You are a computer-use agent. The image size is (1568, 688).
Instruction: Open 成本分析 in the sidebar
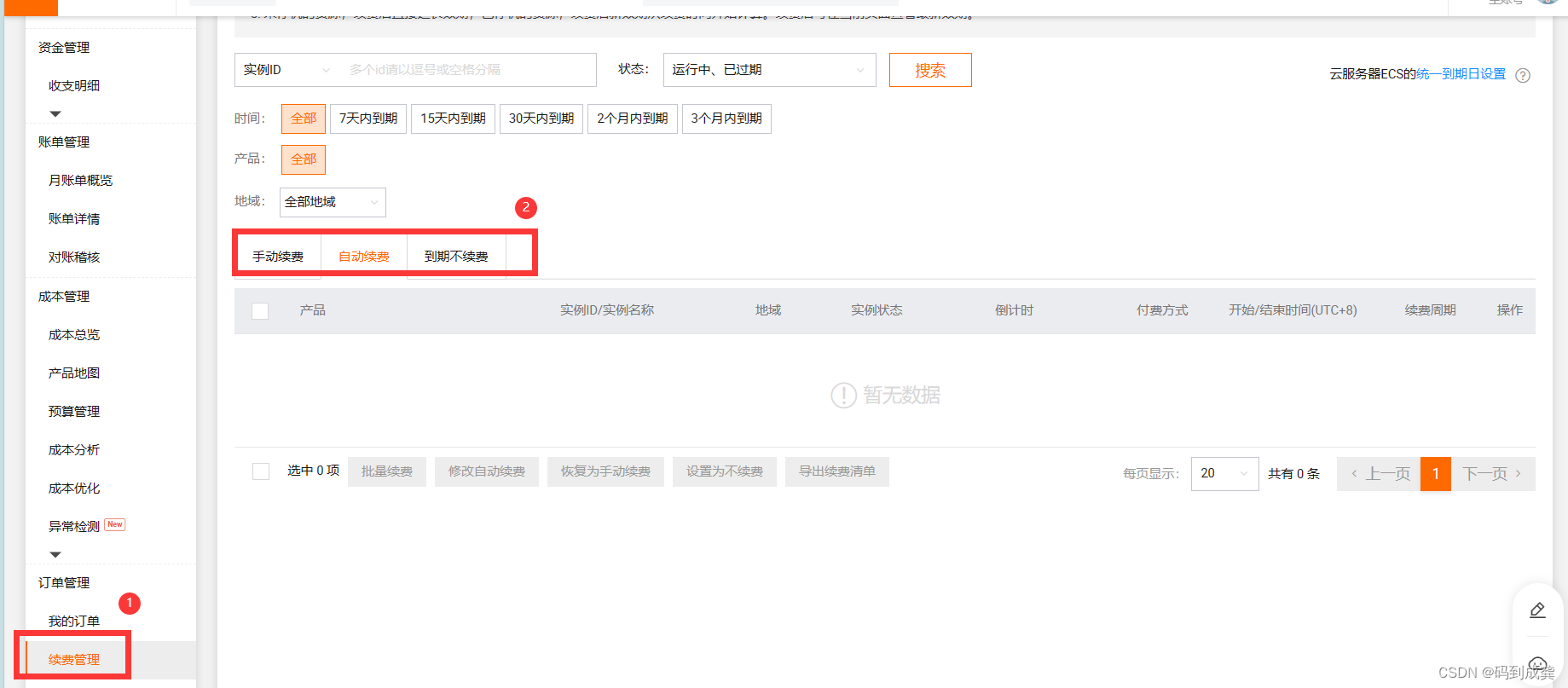coord(74,450)
